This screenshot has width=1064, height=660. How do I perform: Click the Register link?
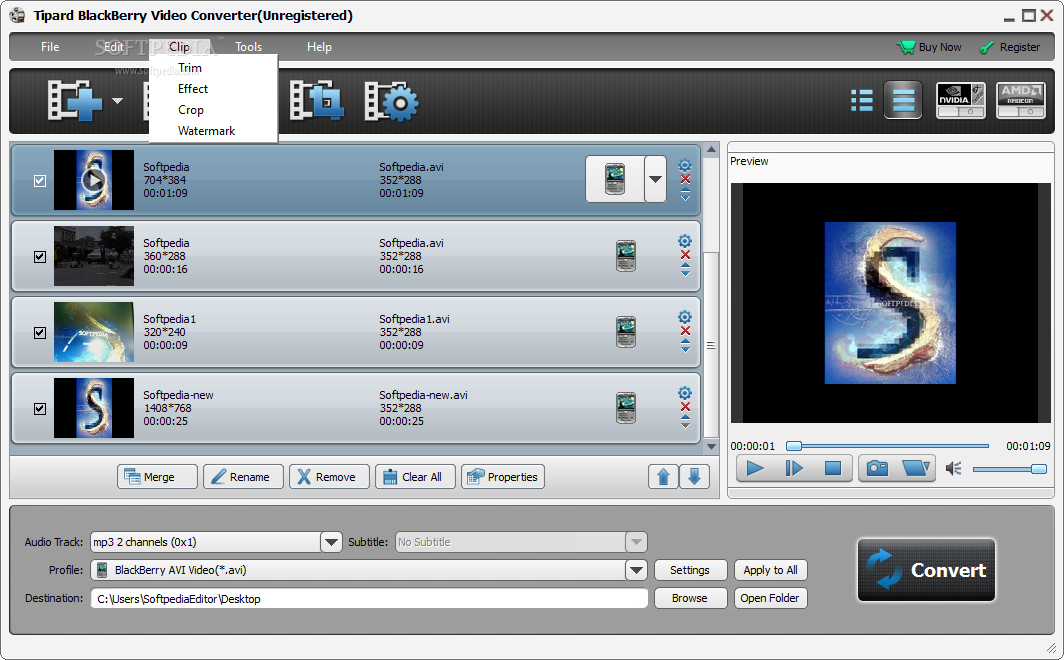pyautogui.click(x=1010, y=47)
